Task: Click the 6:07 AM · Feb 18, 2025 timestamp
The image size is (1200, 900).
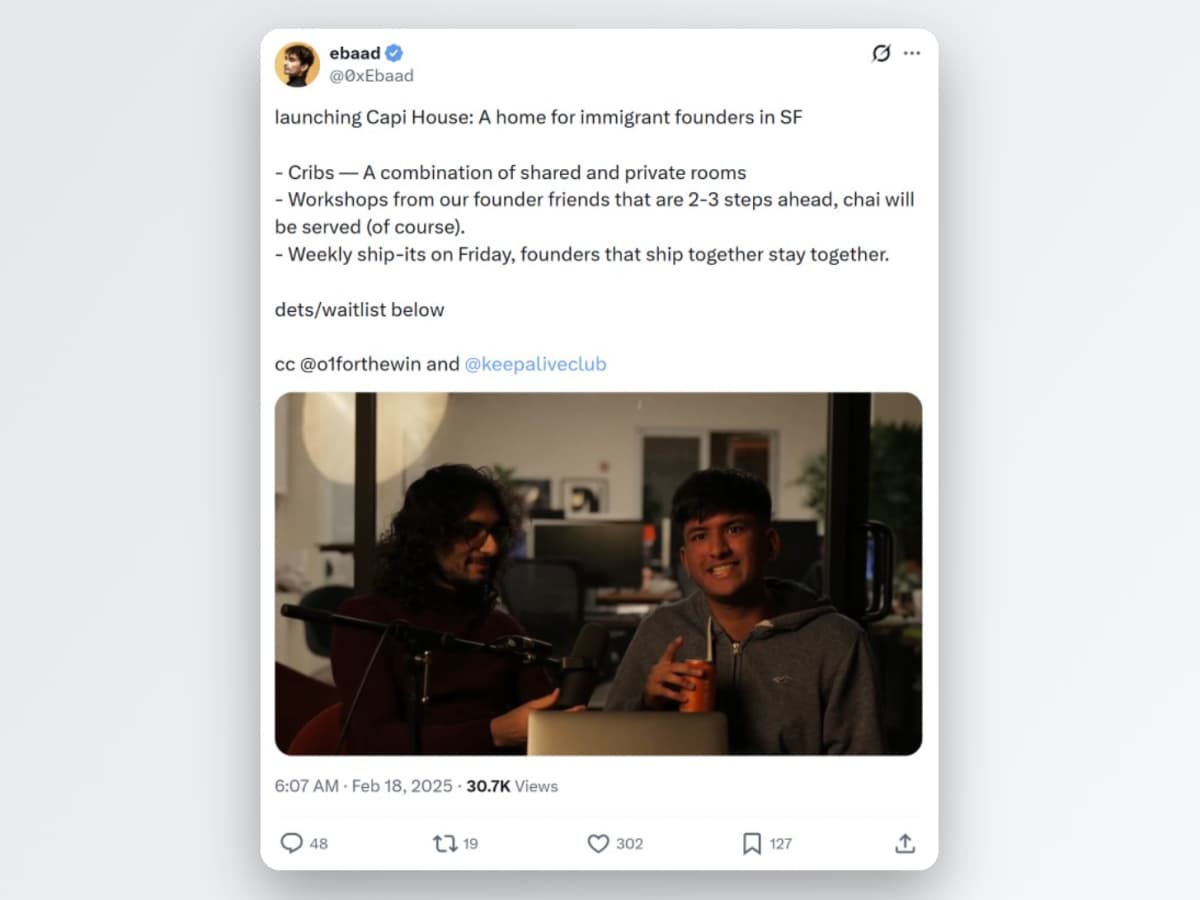Action: click(364, 786)
